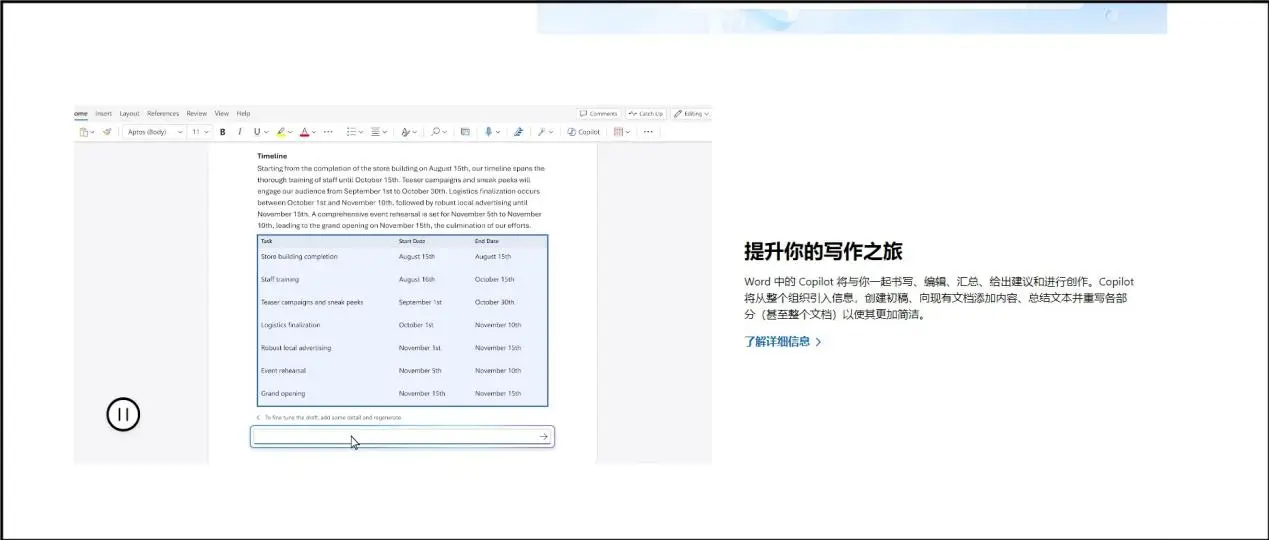Click 'October 30th' end date cell
Viewport: 1269px width, 540px height.
[495, 302]
